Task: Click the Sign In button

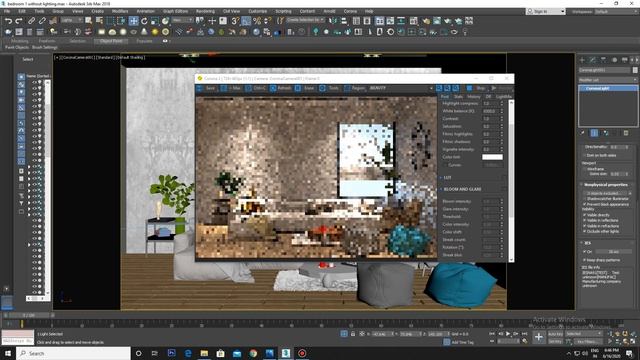Action: point(546,11)
